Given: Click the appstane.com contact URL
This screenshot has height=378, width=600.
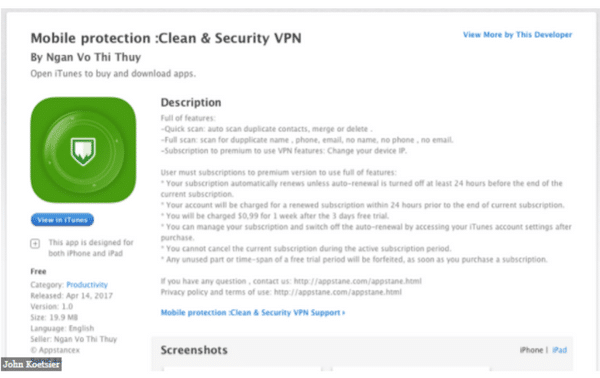Looking at the screenshot, I should (x=357, y=281).
